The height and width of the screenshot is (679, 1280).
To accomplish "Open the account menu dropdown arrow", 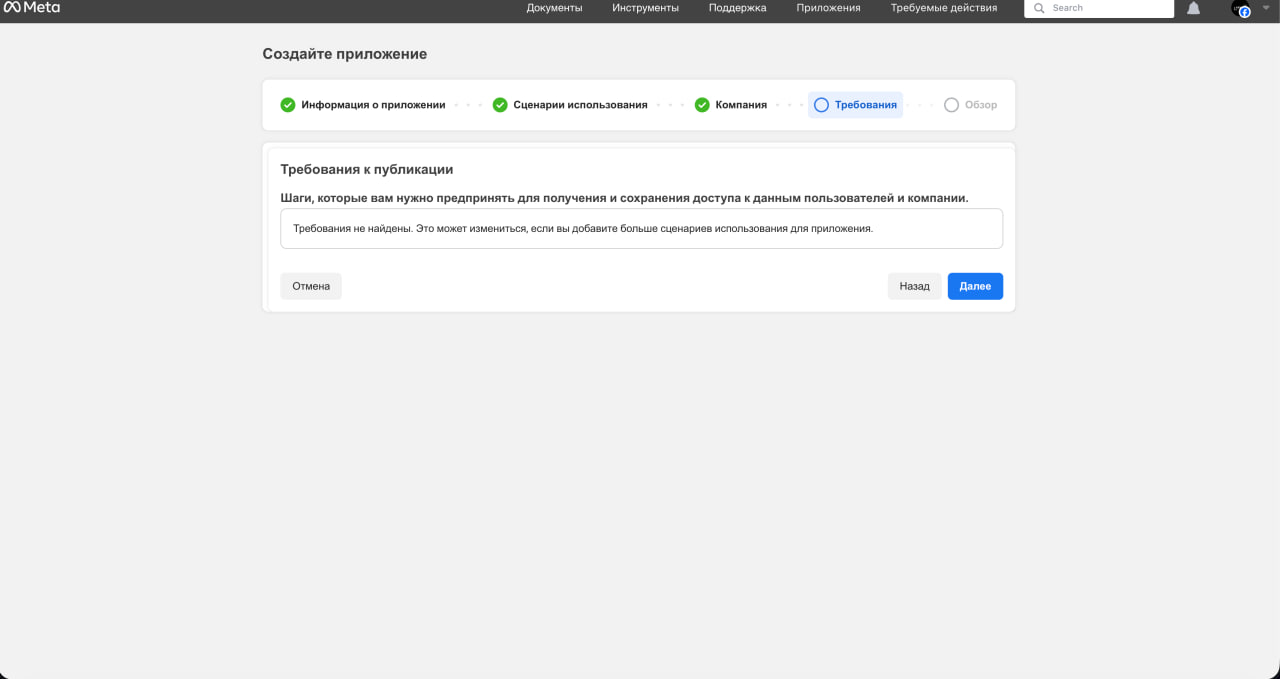I will tap(1266, 7).
